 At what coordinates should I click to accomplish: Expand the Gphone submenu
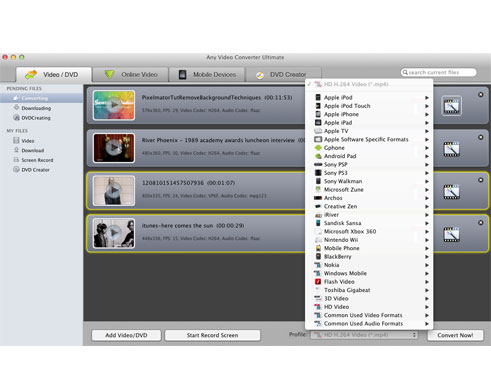pyautogui.click(x=369, y=148)
